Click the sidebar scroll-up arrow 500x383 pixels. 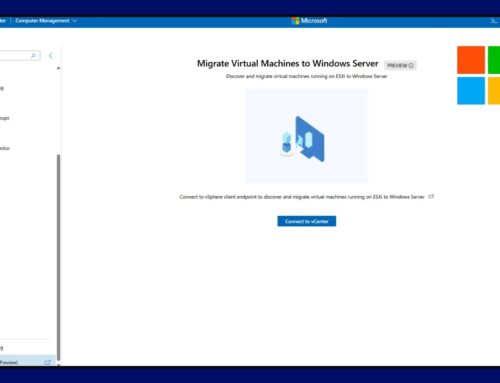coord(59,68)
